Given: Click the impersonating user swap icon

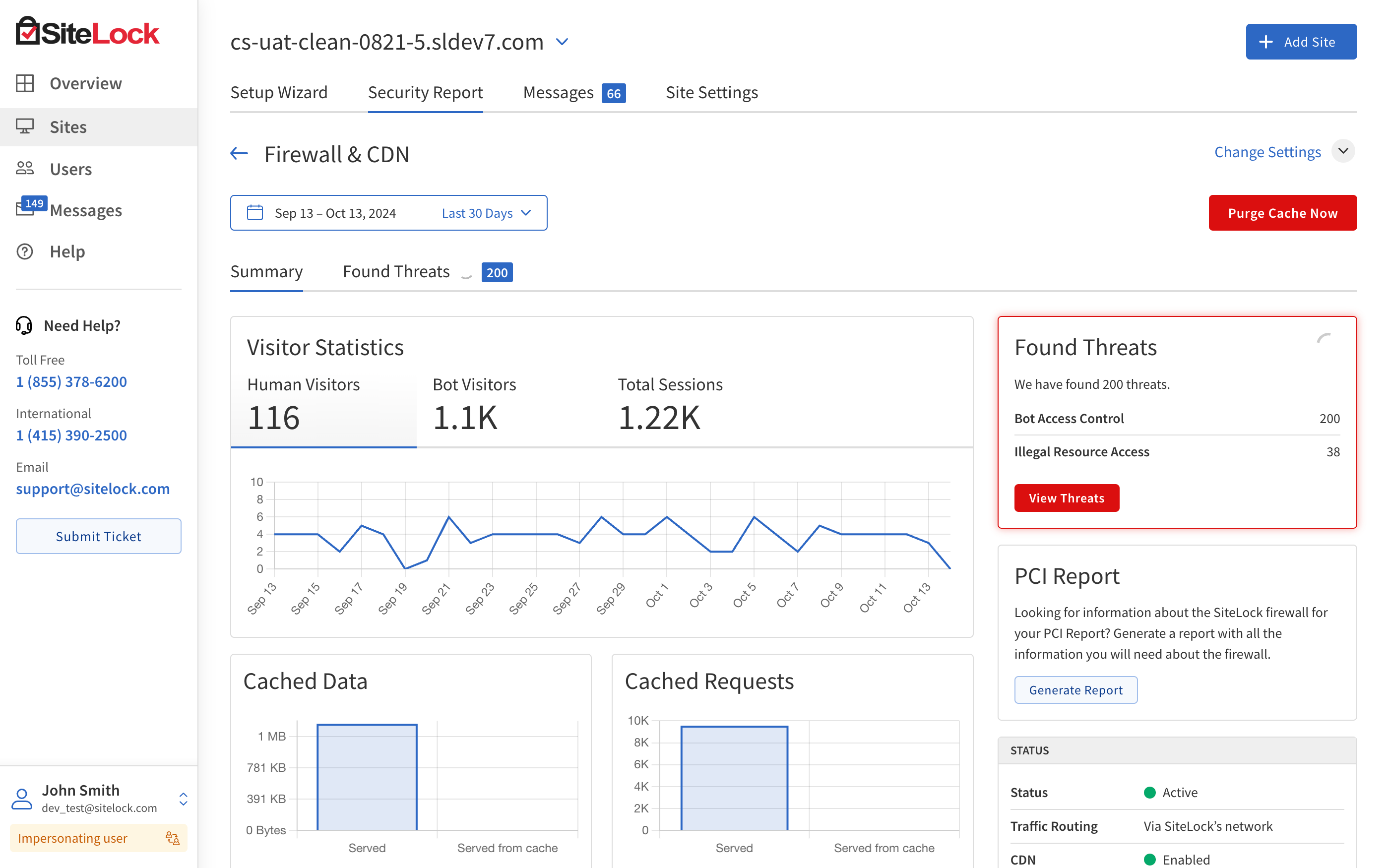Looking at the screenshot, I should click(172, 838).
